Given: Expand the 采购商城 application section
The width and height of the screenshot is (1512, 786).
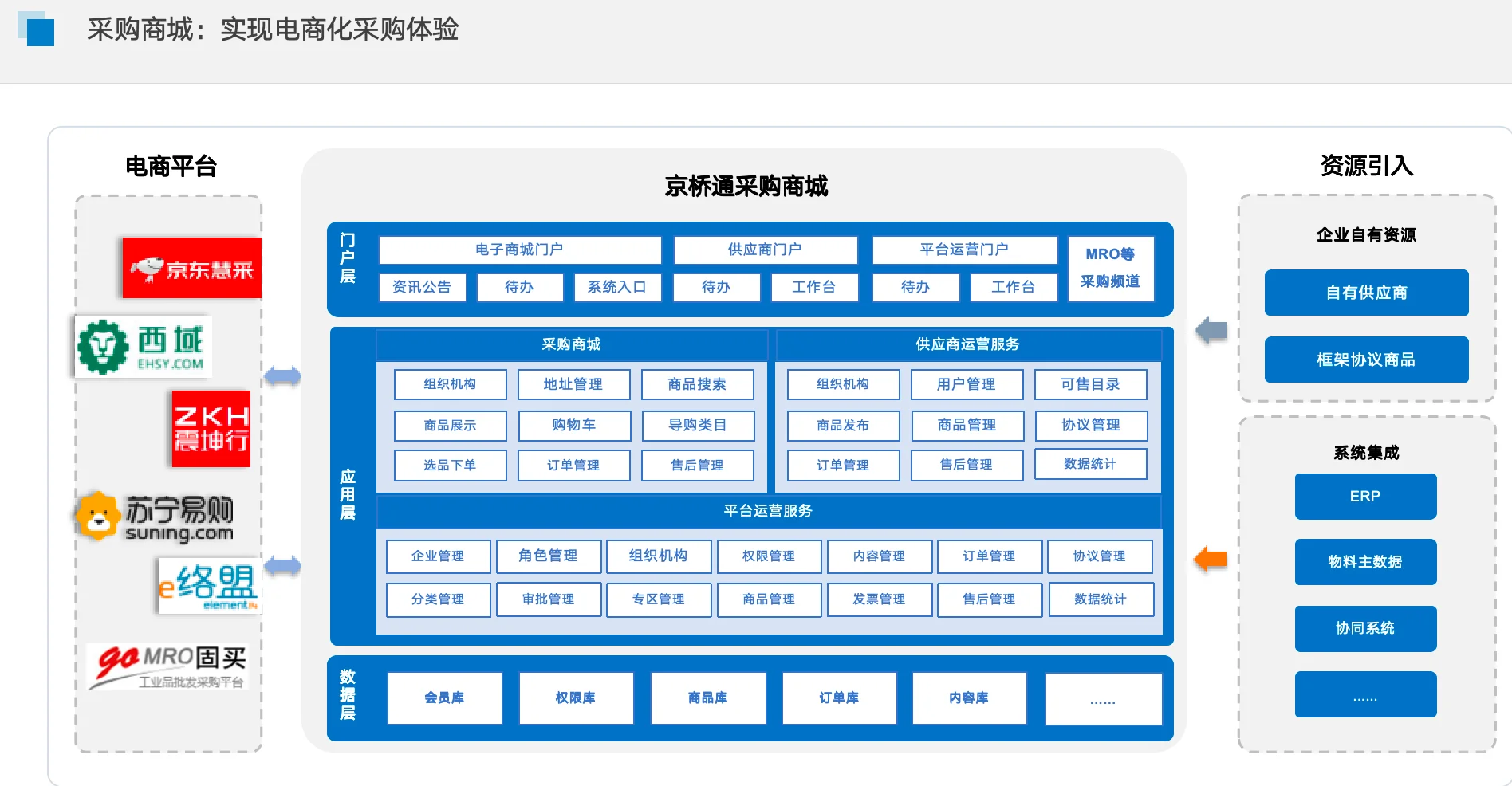Looking at the screenshot, I should pos(572,344).
